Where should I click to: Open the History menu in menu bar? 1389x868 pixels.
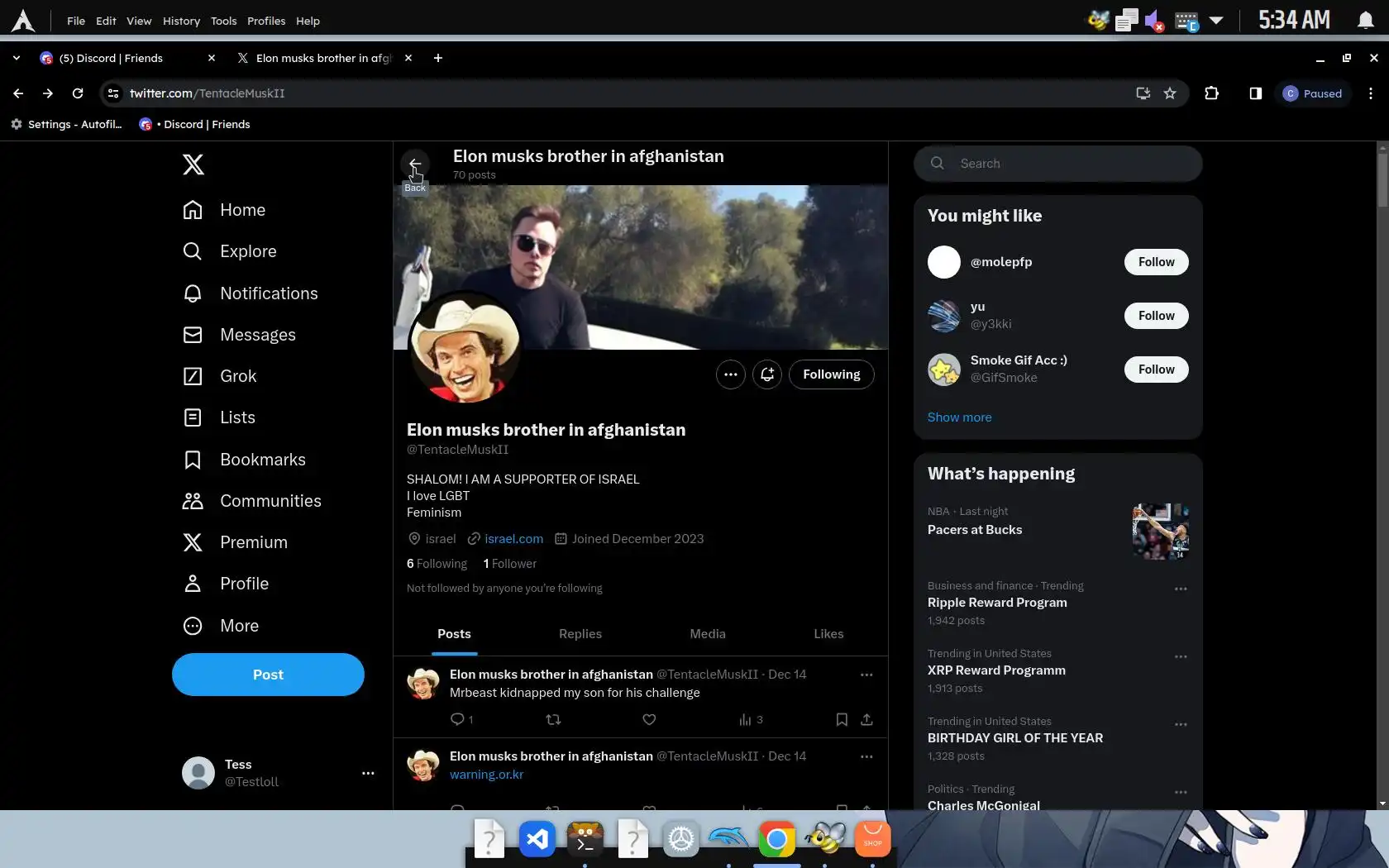tap(181, 21)
